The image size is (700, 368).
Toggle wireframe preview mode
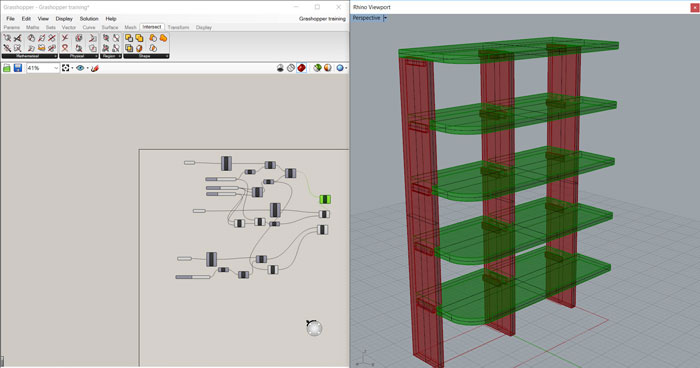click(291, 68)
